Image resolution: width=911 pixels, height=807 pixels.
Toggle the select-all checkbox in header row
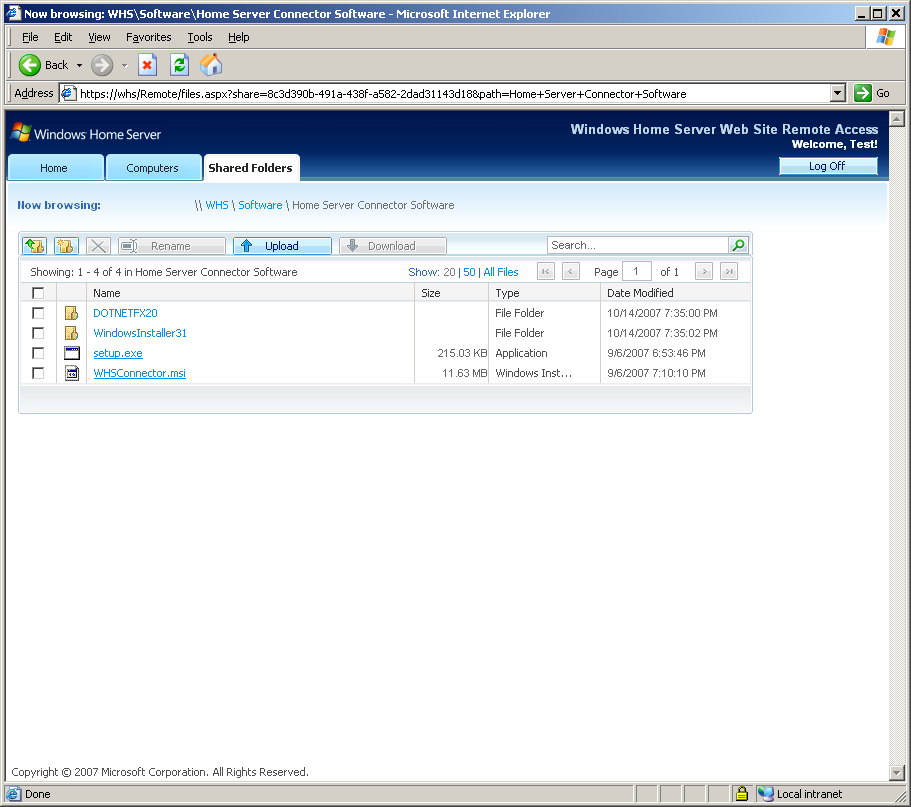click(x=38, y=293)
